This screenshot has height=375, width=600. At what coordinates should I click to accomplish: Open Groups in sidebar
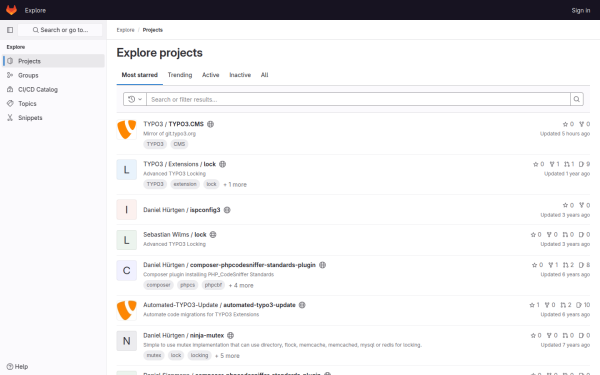click(x=54, y=75)
